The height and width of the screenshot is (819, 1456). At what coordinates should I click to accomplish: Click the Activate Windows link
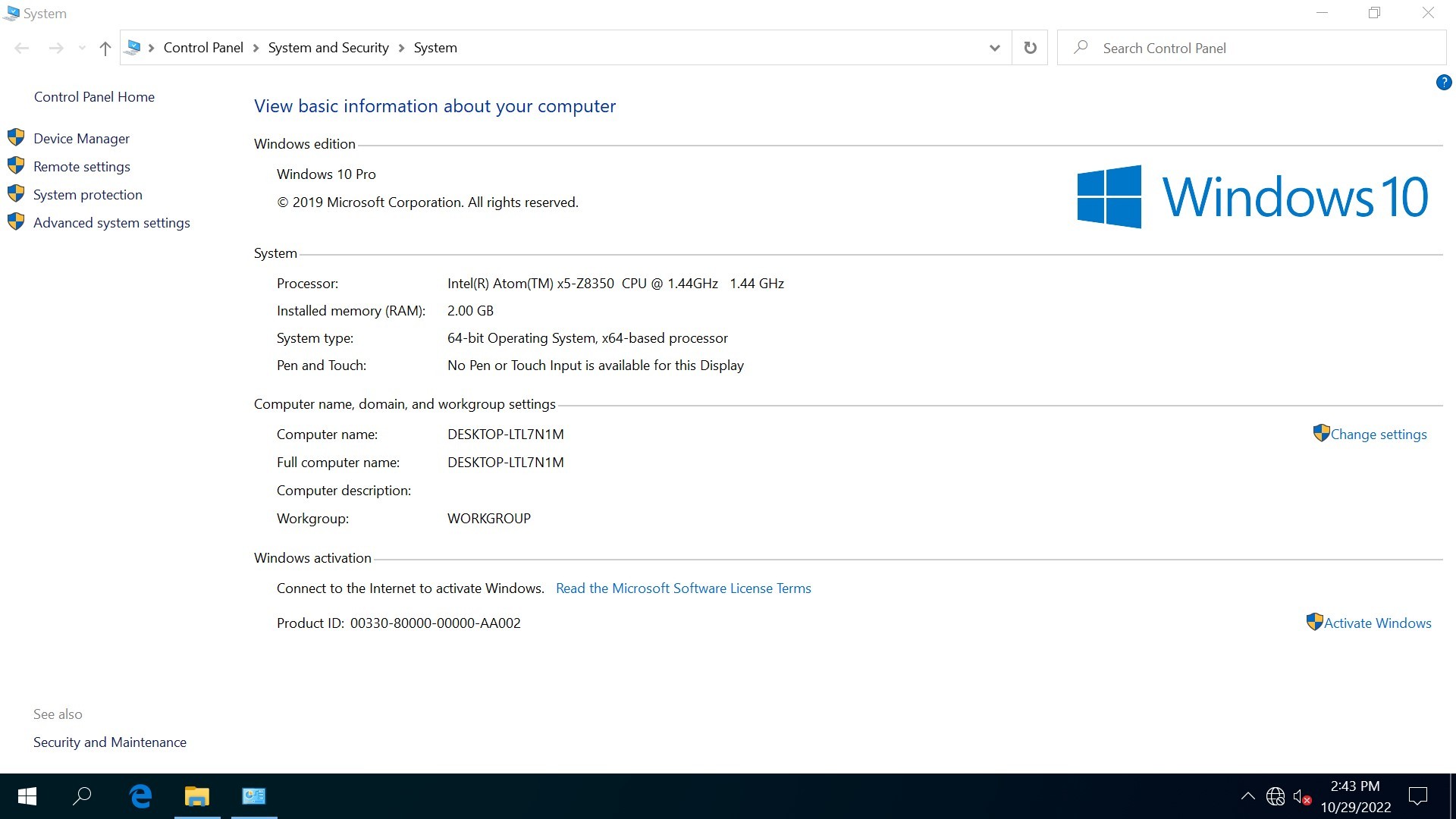click(1377, 623)
